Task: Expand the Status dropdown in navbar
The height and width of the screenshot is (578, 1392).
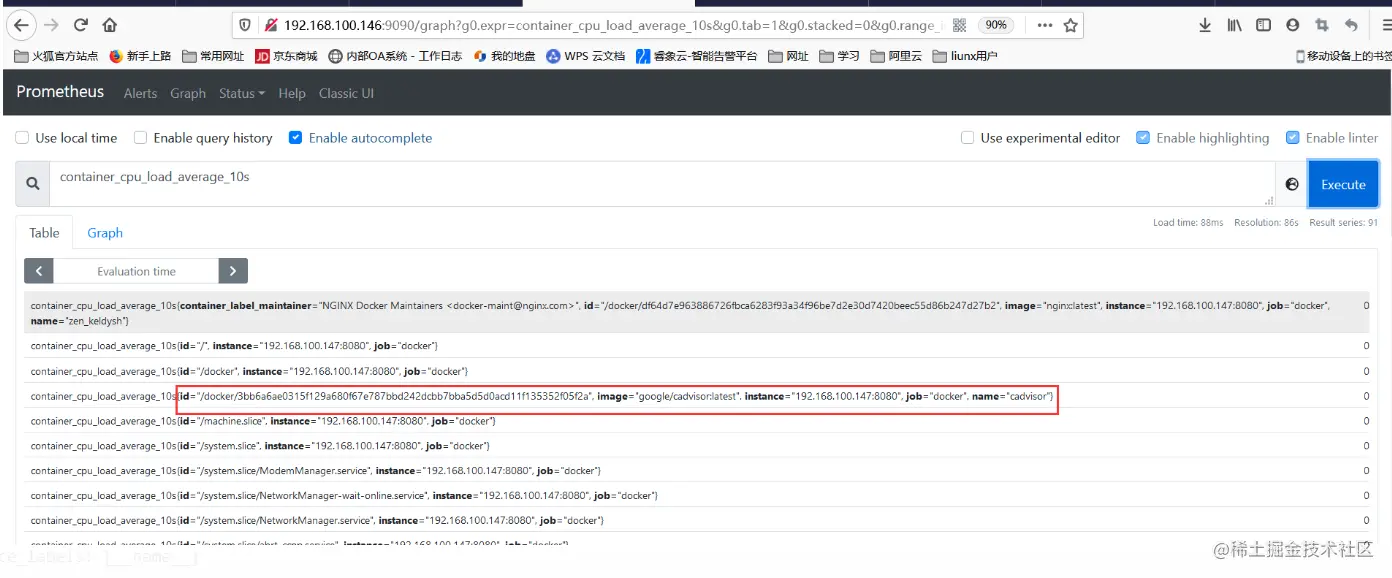Action: [242, 93]
